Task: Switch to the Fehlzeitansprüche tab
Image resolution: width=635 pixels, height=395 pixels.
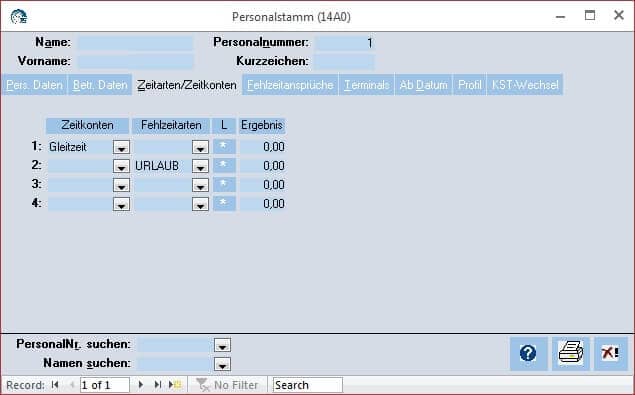Action: click(290, 85)
